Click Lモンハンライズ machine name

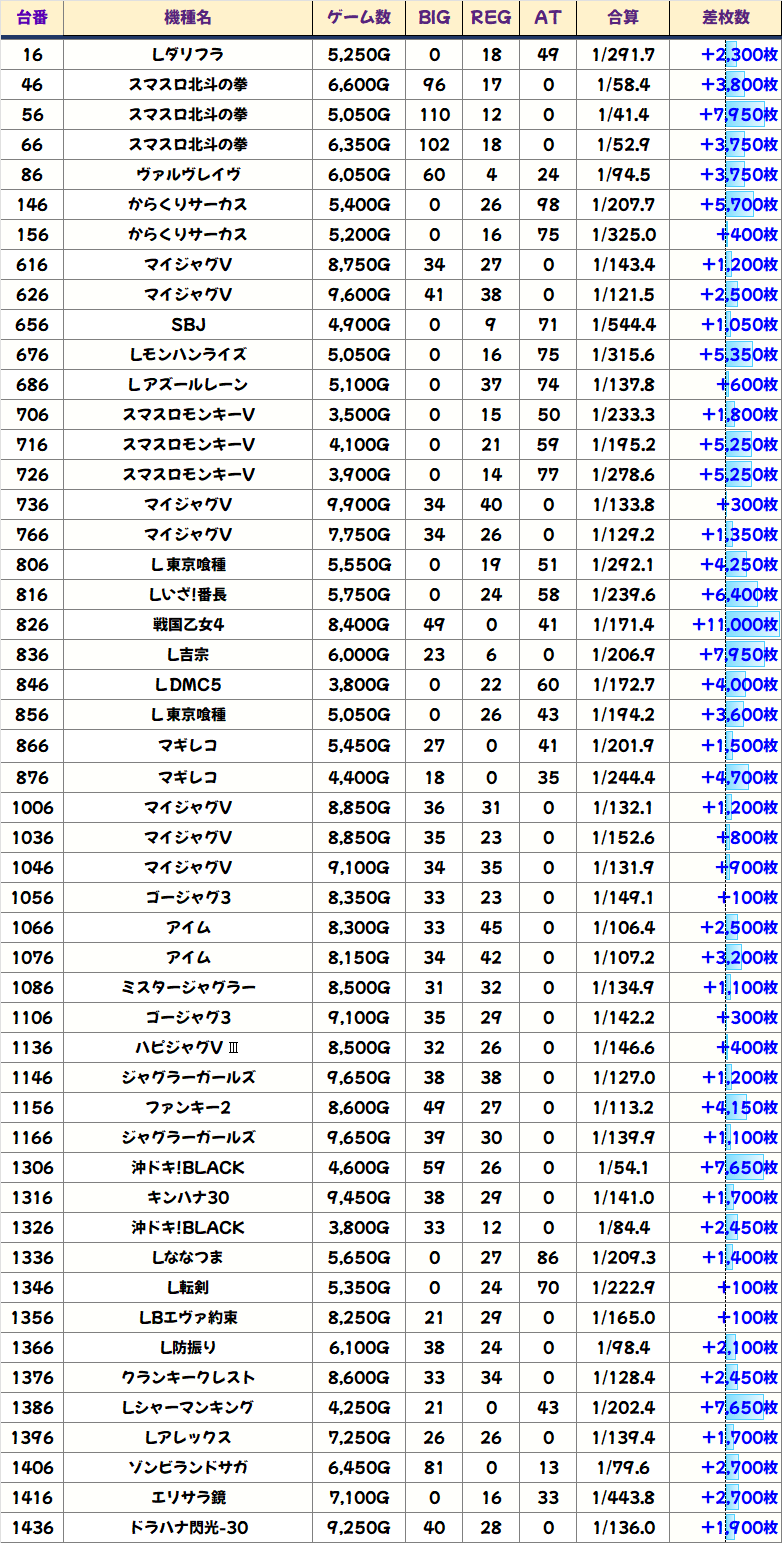click(188, 355)
